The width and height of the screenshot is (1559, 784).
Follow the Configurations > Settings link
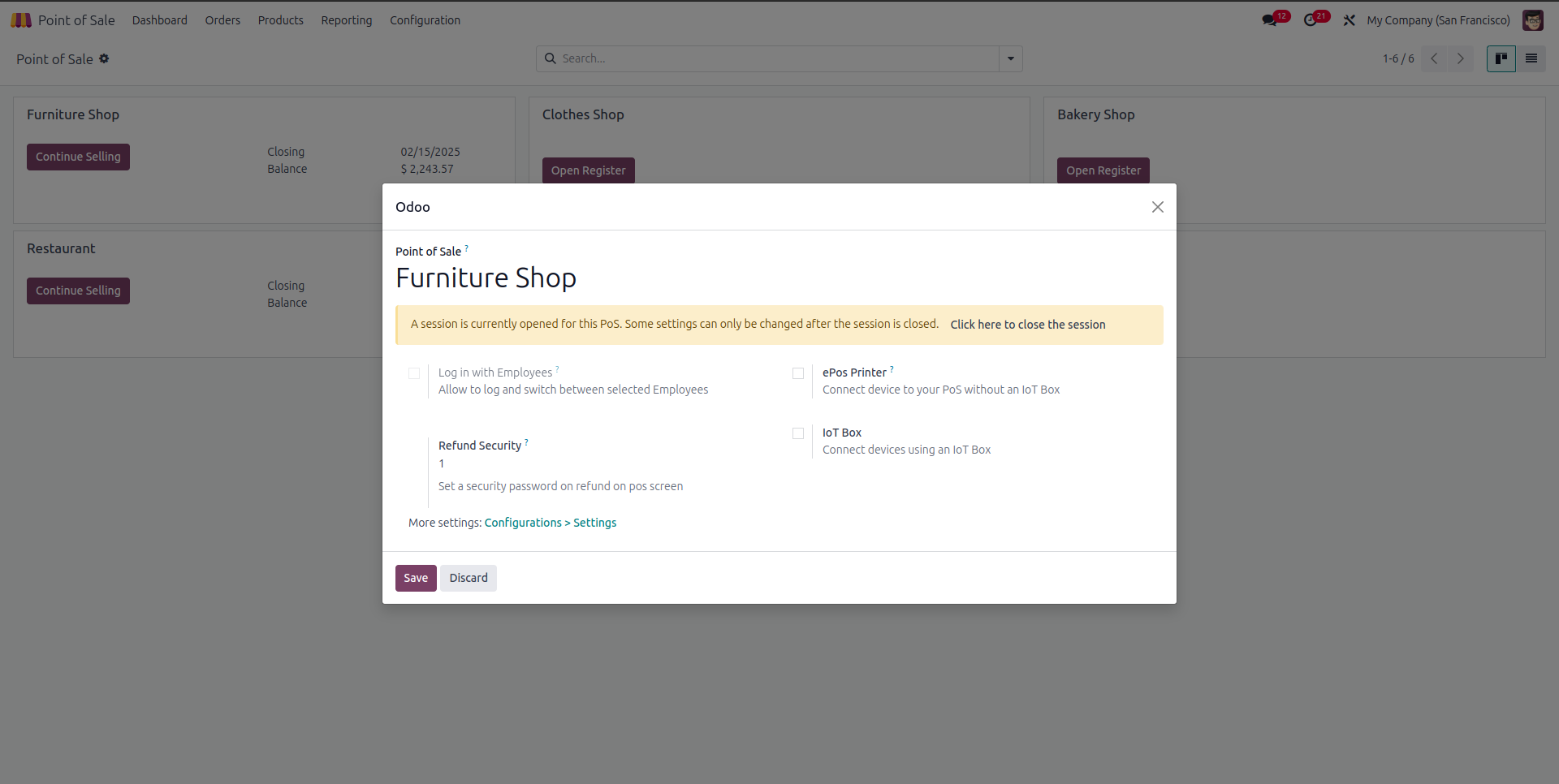coord(551,523)
